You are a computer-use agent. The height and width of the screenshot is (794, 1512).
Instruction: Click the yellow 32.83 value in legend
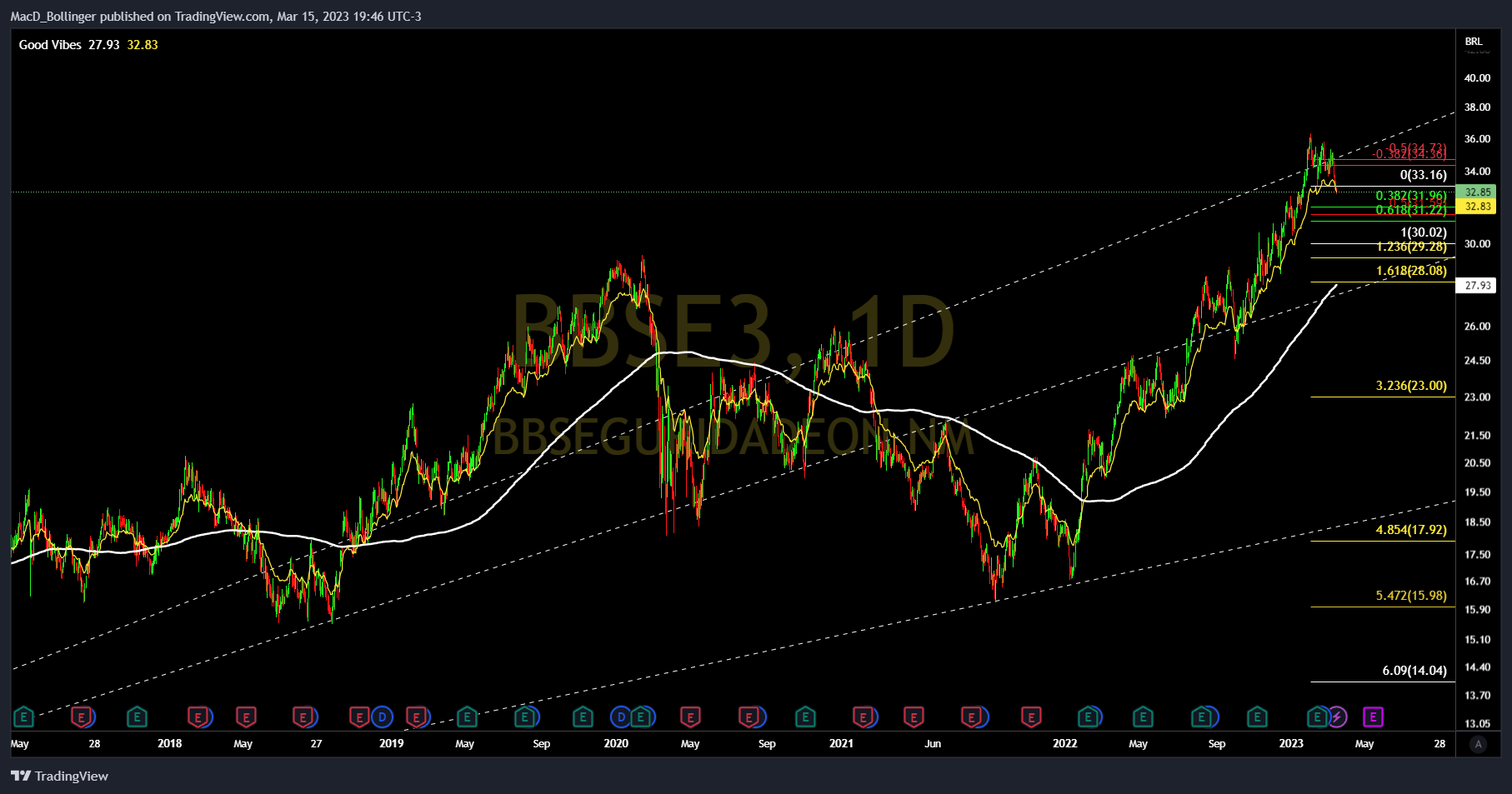pyautogui.click(x=143, y=45)
